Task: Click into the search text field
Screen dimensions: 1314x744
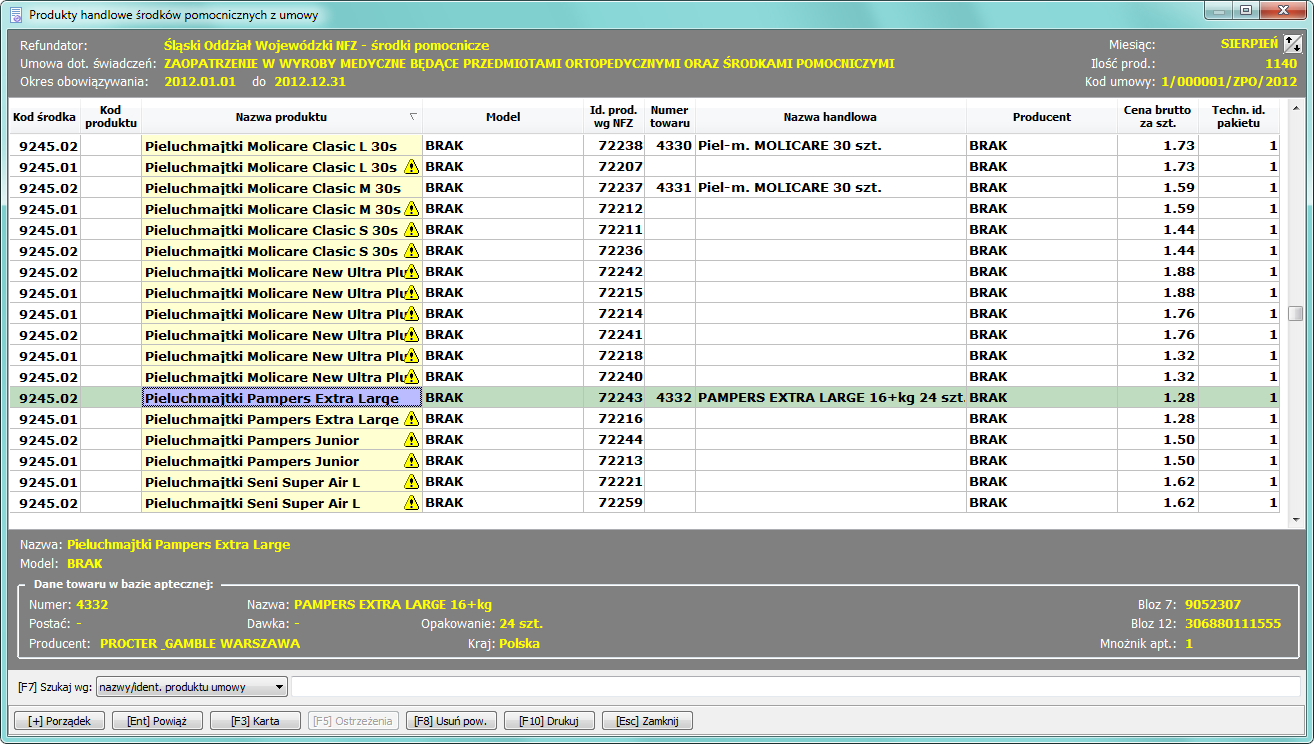Action: 796,687
